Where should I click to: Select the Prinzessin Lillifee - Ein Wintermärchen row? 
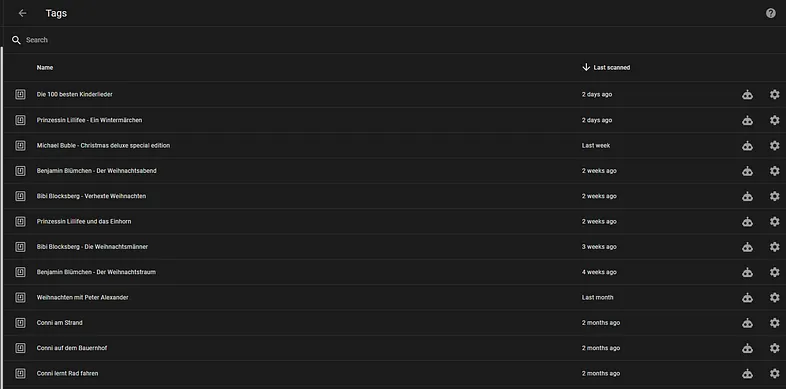(x=394, y=120)
